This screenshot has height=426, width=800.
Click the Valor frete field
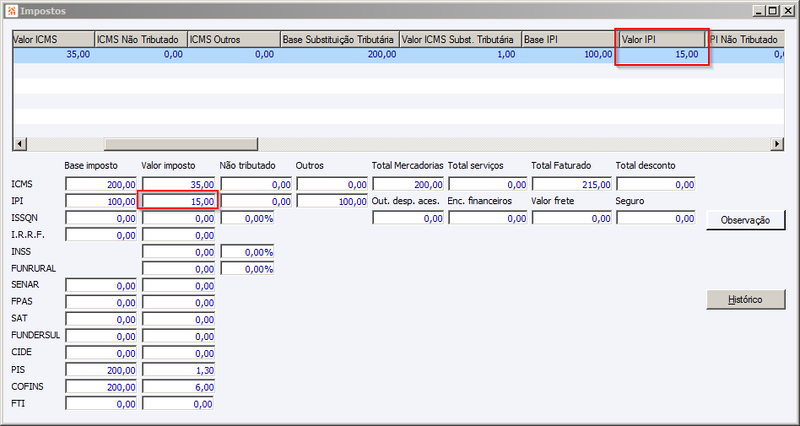point(572,218)
